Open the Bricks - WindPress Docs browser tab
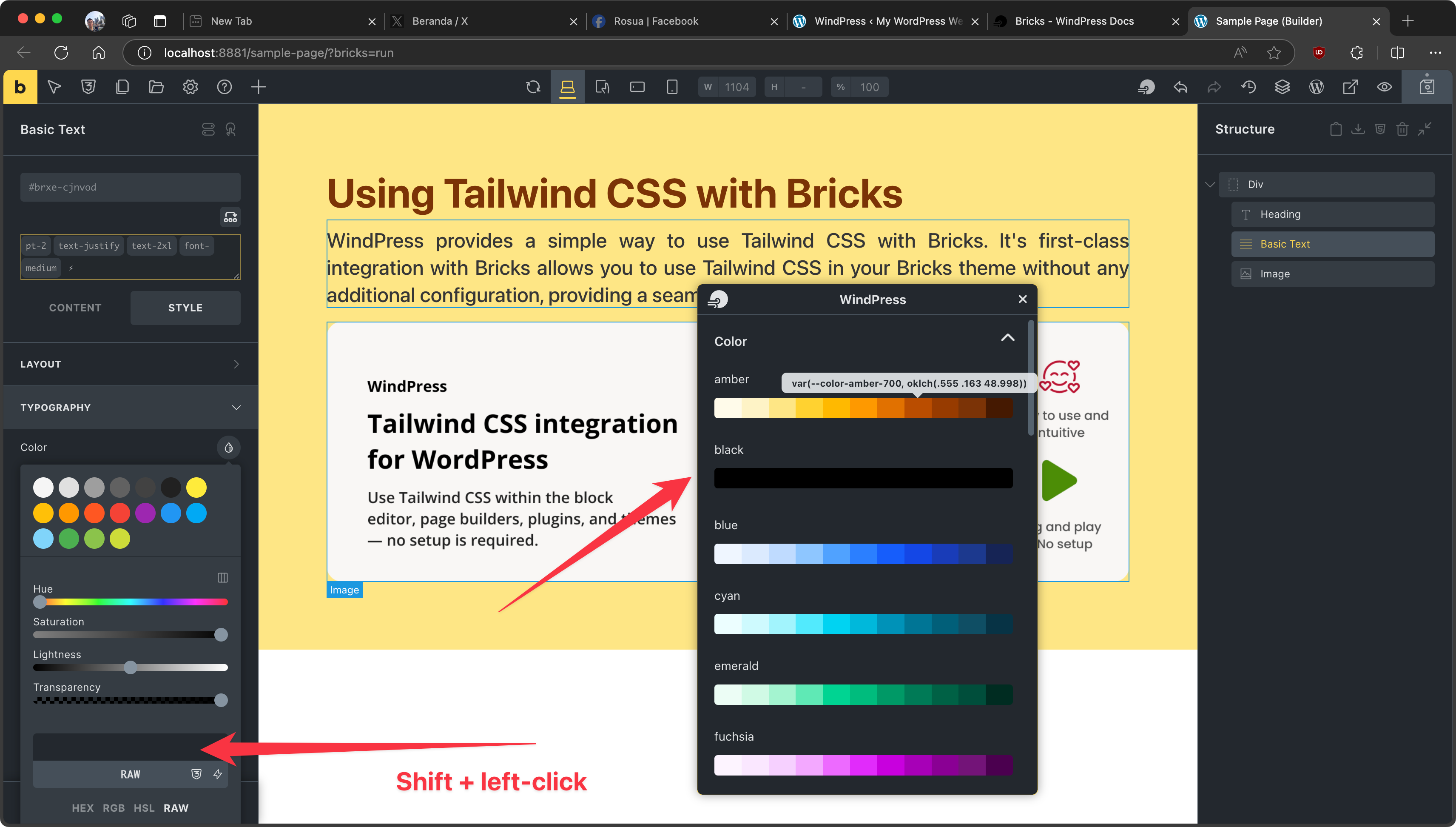Viewport: 1456px width, 827px height. 1074,21
